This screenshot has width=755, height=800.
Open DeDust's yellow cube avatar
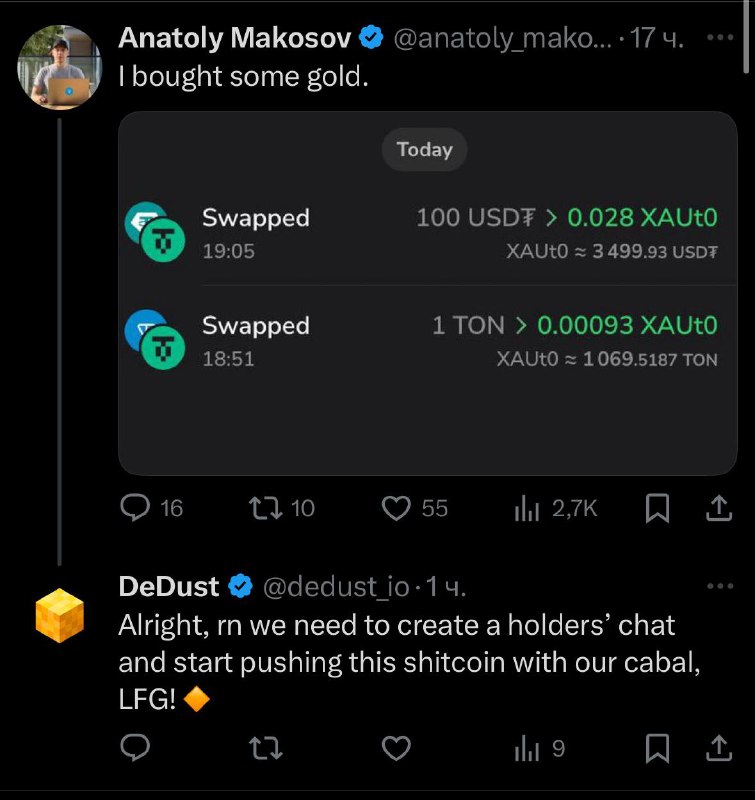60,615
